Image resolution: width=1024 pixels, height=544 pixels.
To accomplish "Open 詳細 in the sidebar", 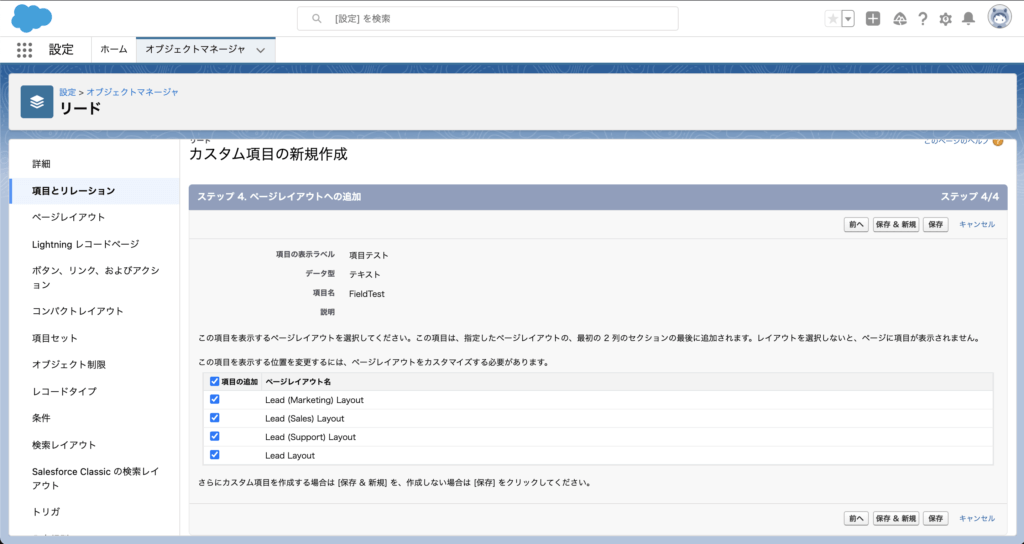I will click(41, 164).
